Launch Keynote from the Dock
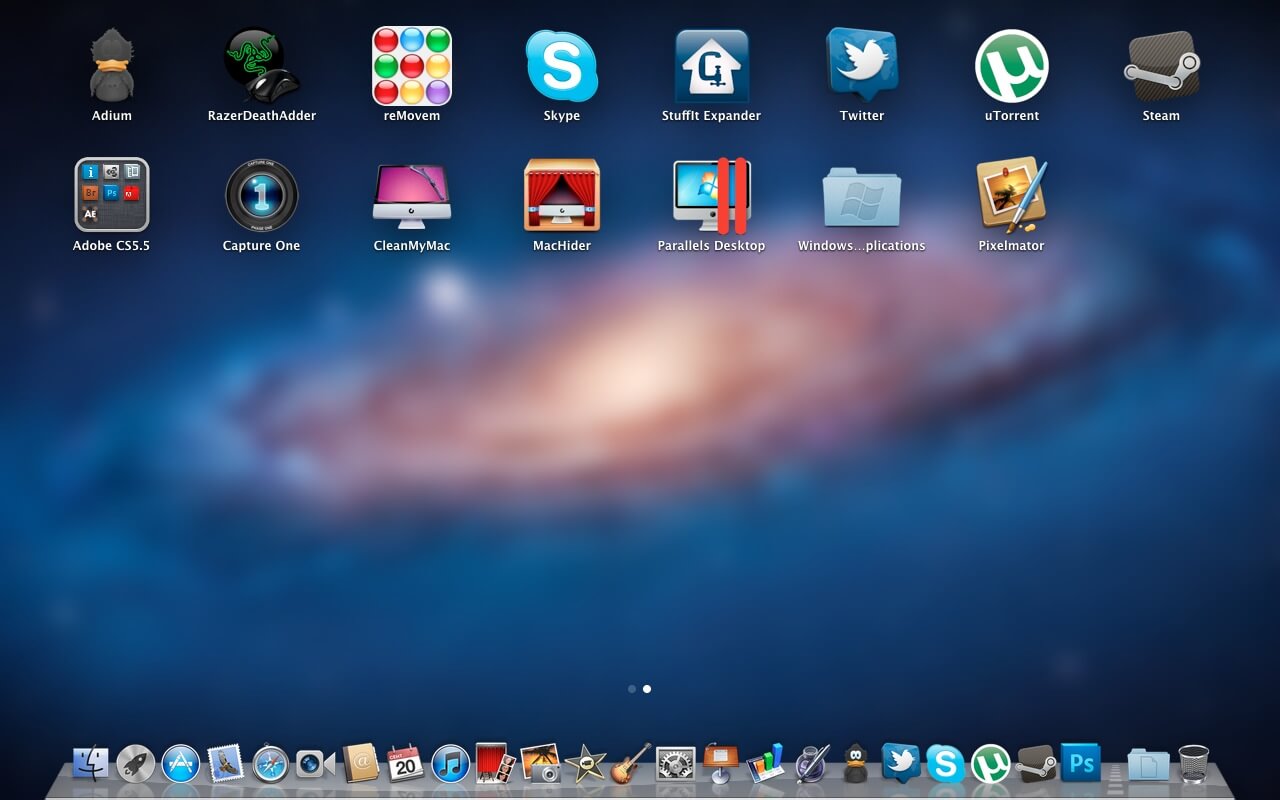The height and width of the screenshot is (800, 1280). click(720, 763)
